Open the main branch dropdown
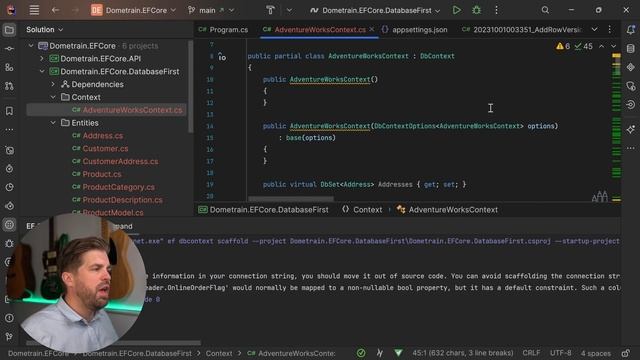 coord(211,10)
